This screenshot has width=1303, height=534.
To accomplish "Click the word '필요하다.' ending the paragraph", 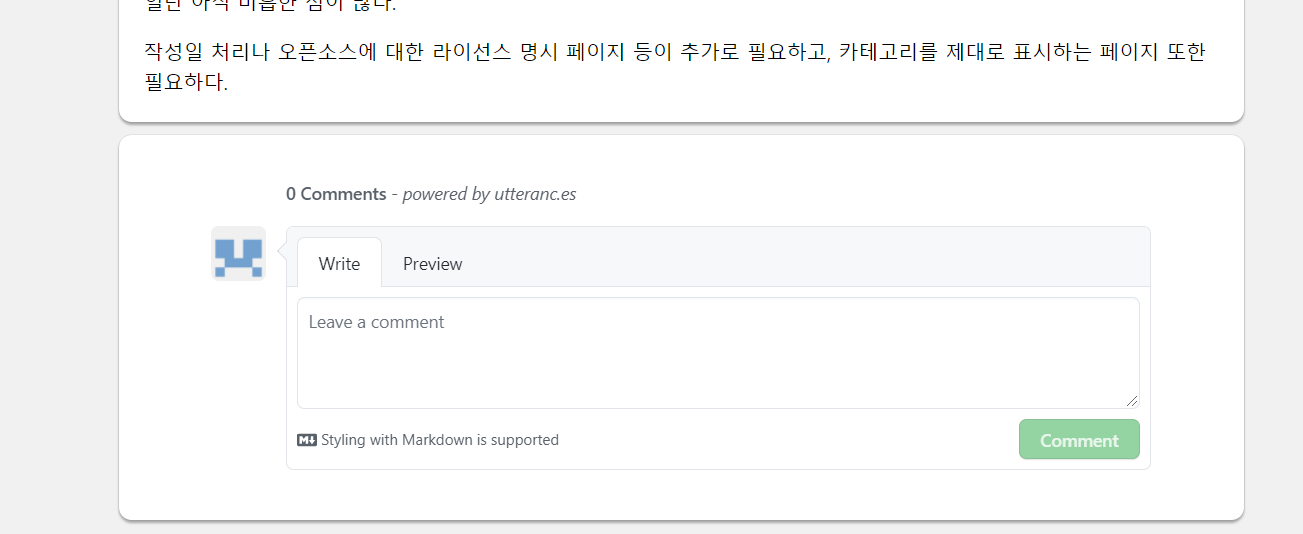I will tap(186, 82).
